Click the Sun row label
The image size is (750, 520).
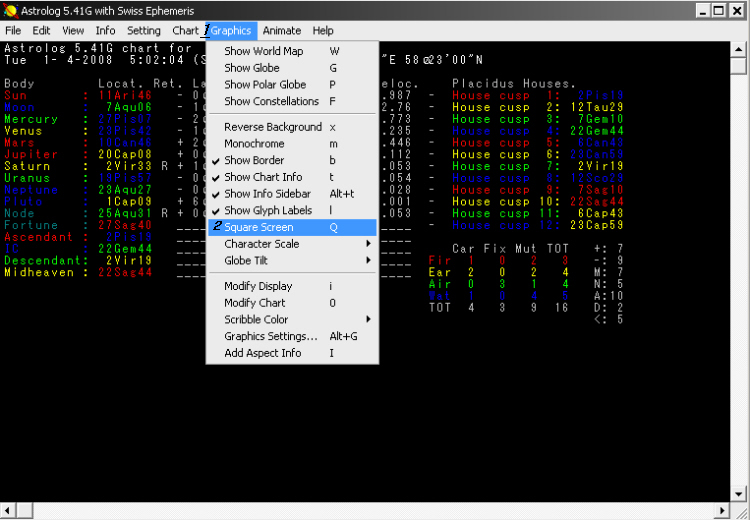coord(15,95)
